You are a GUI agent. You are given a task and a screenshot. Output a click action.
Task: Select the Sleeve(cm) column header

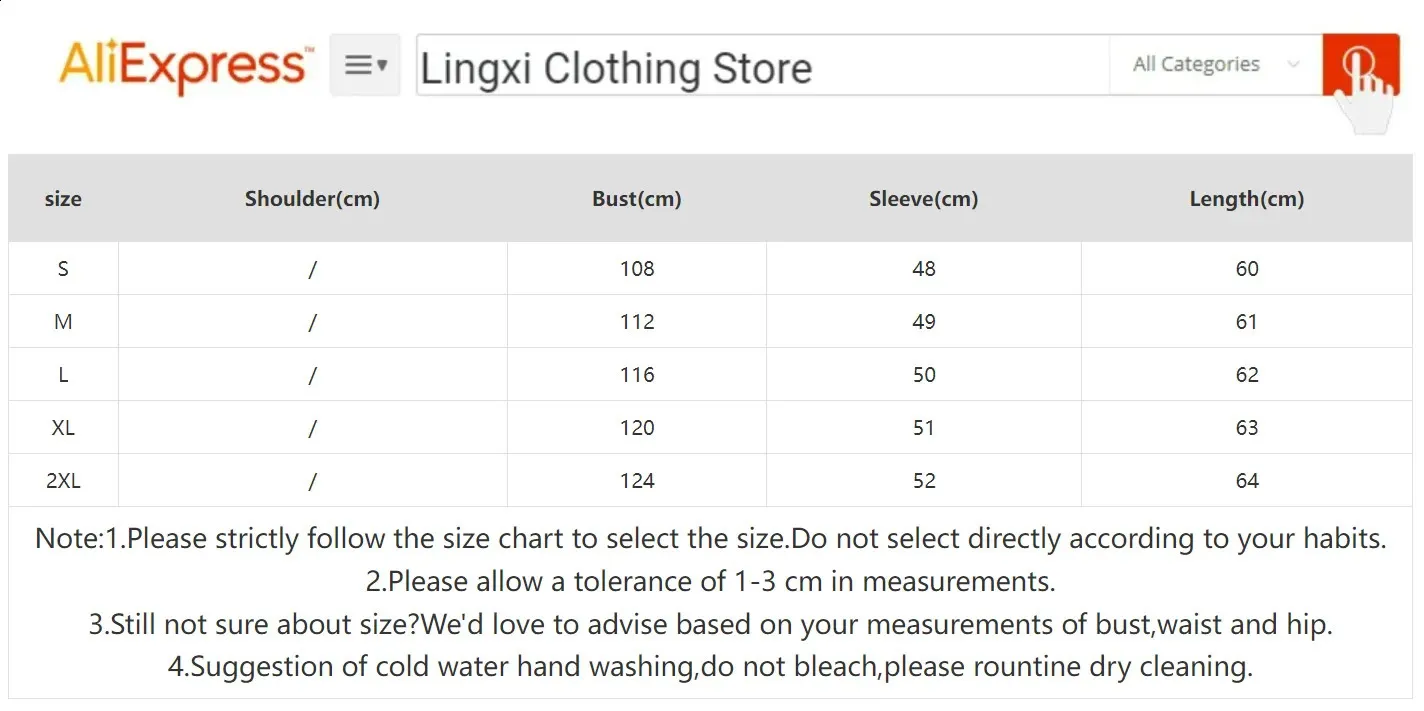click(x=923, y=199)
